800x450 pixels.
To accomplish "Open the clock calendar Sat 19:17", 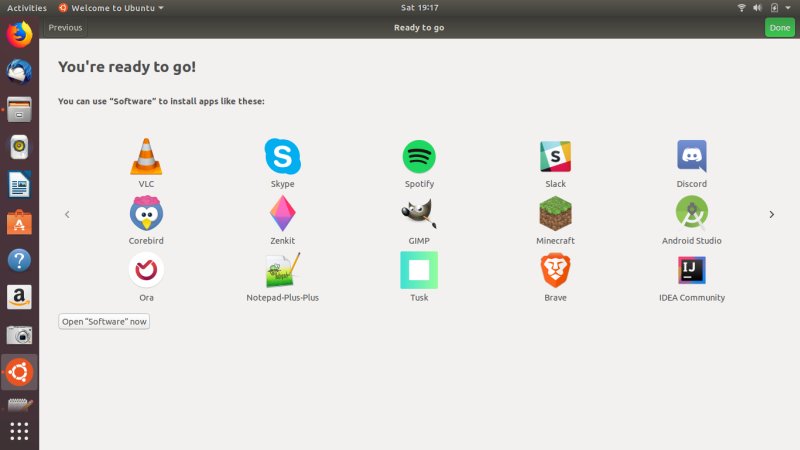I will point(419,8).
